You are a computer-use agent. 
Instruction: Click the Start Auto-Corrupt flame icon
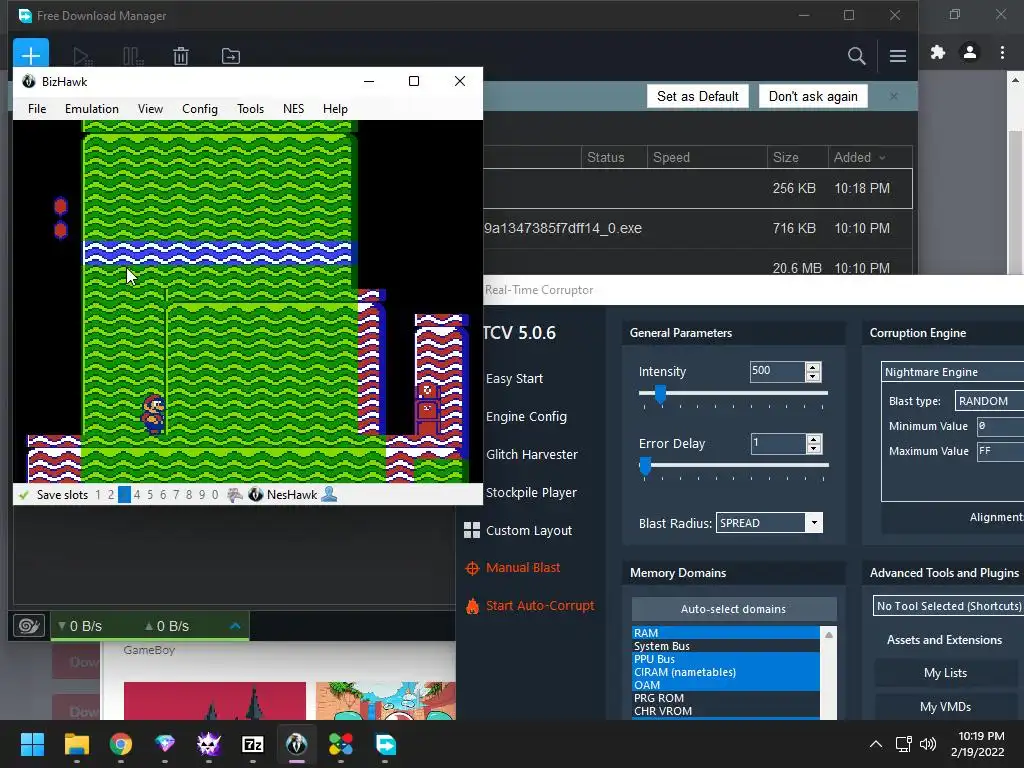tap(472, 606)
